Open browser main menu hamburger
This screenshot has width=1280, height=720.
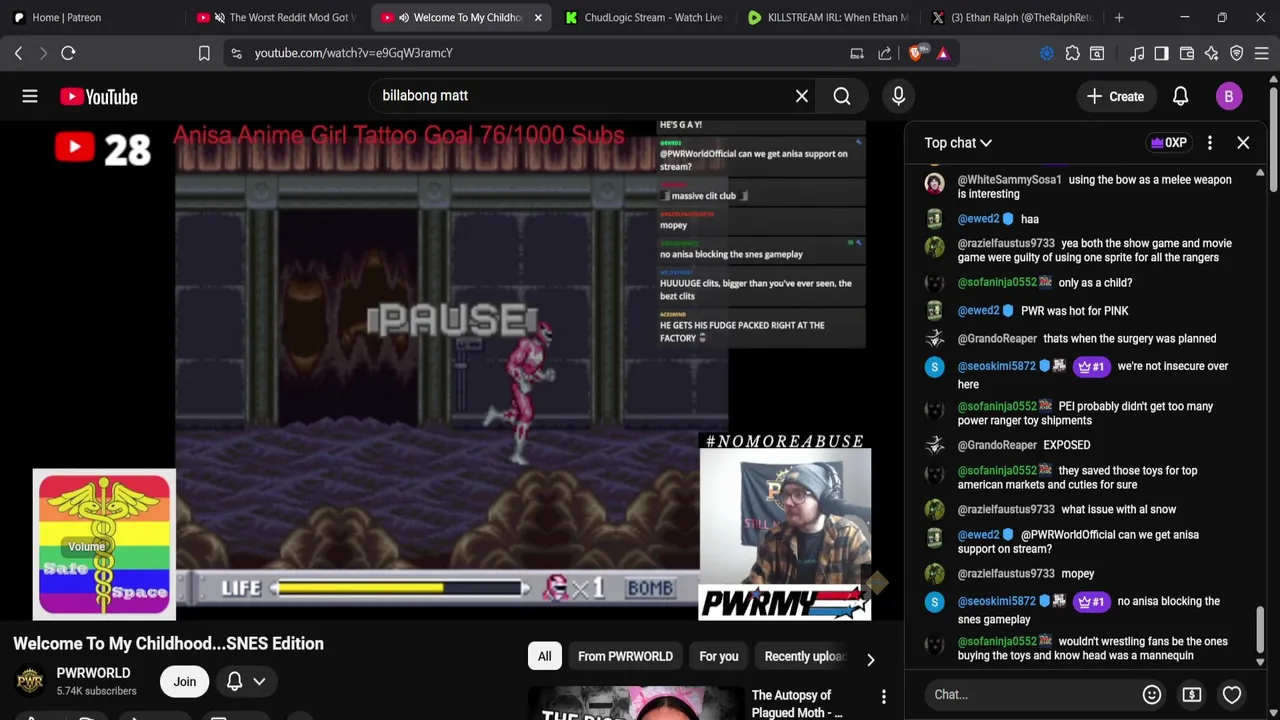pyautogui.click(x=1262, y=53)
